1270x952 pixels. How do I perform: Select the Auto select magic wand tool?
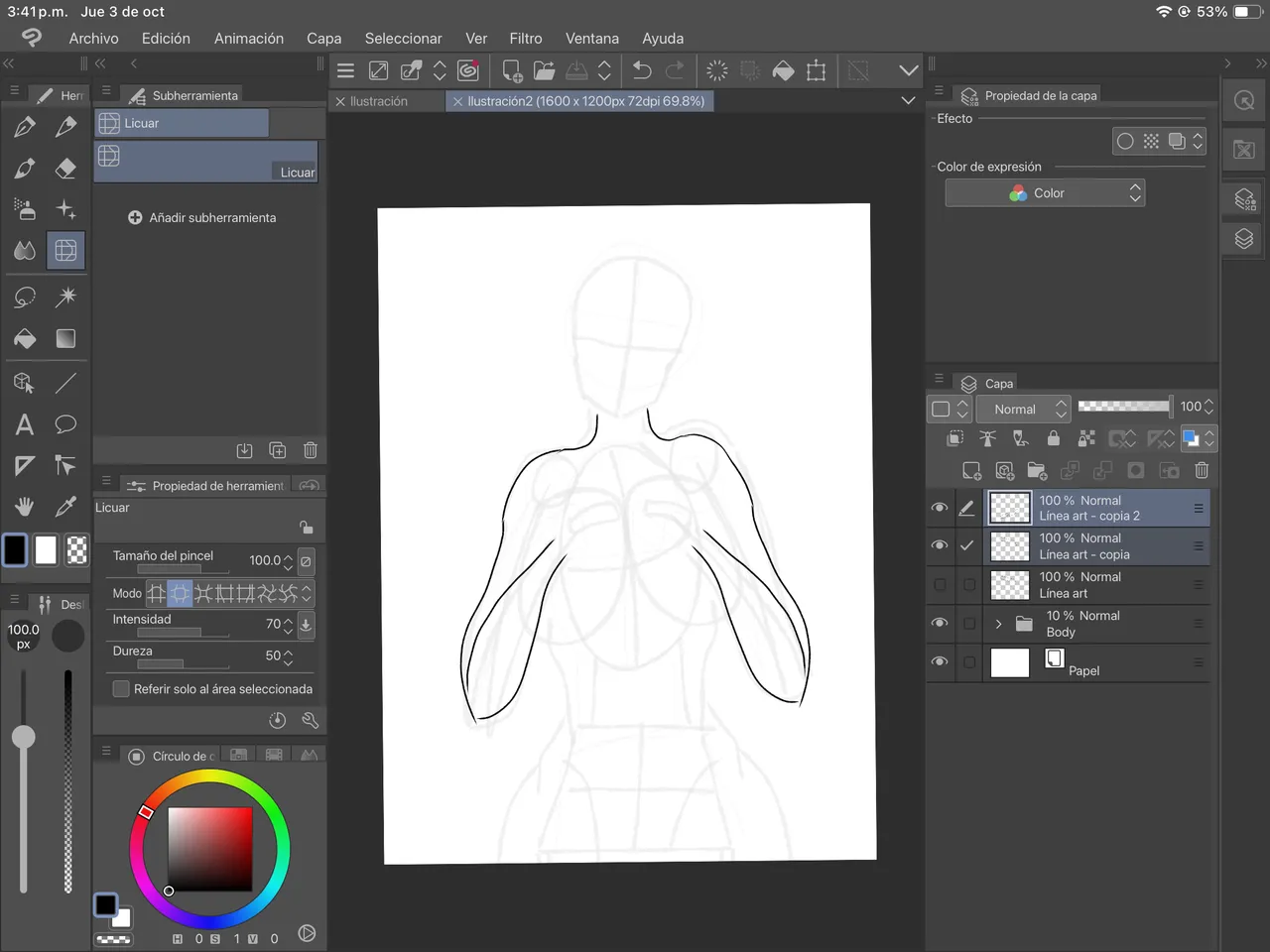pyautogui.click(x=65, y=297)
